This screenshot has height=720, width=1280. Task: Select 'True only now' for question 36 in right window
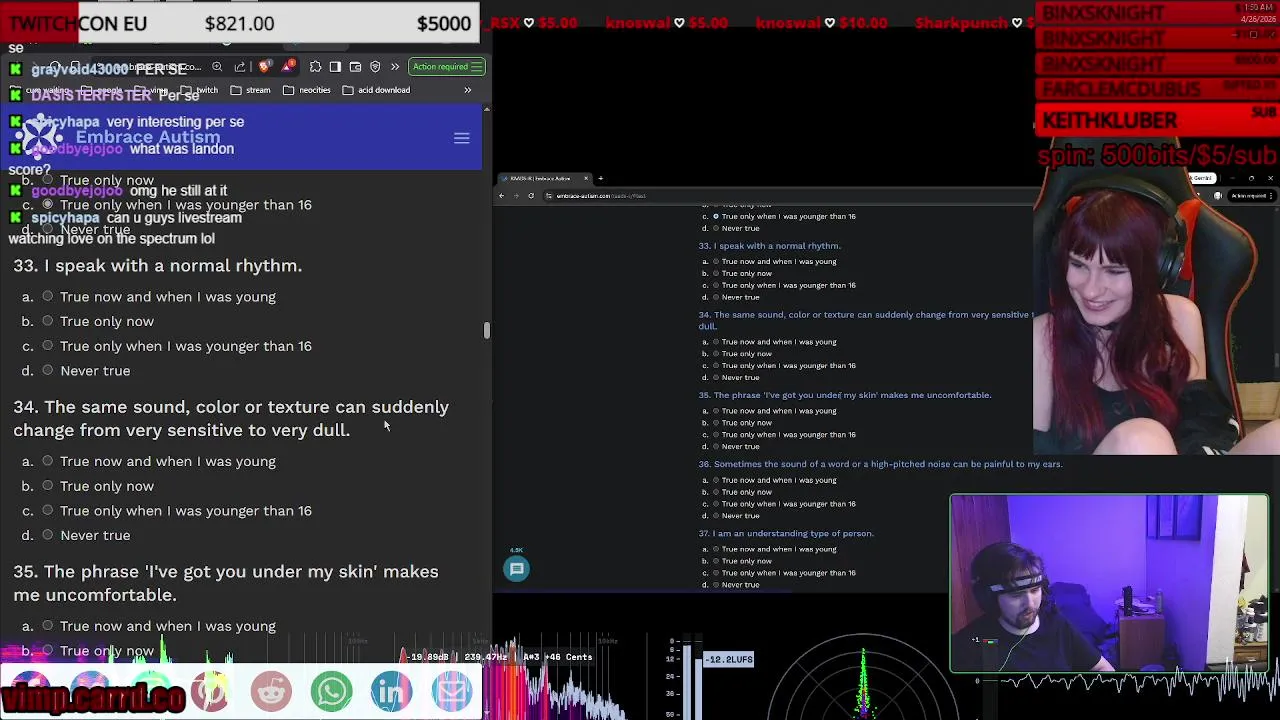716,492
